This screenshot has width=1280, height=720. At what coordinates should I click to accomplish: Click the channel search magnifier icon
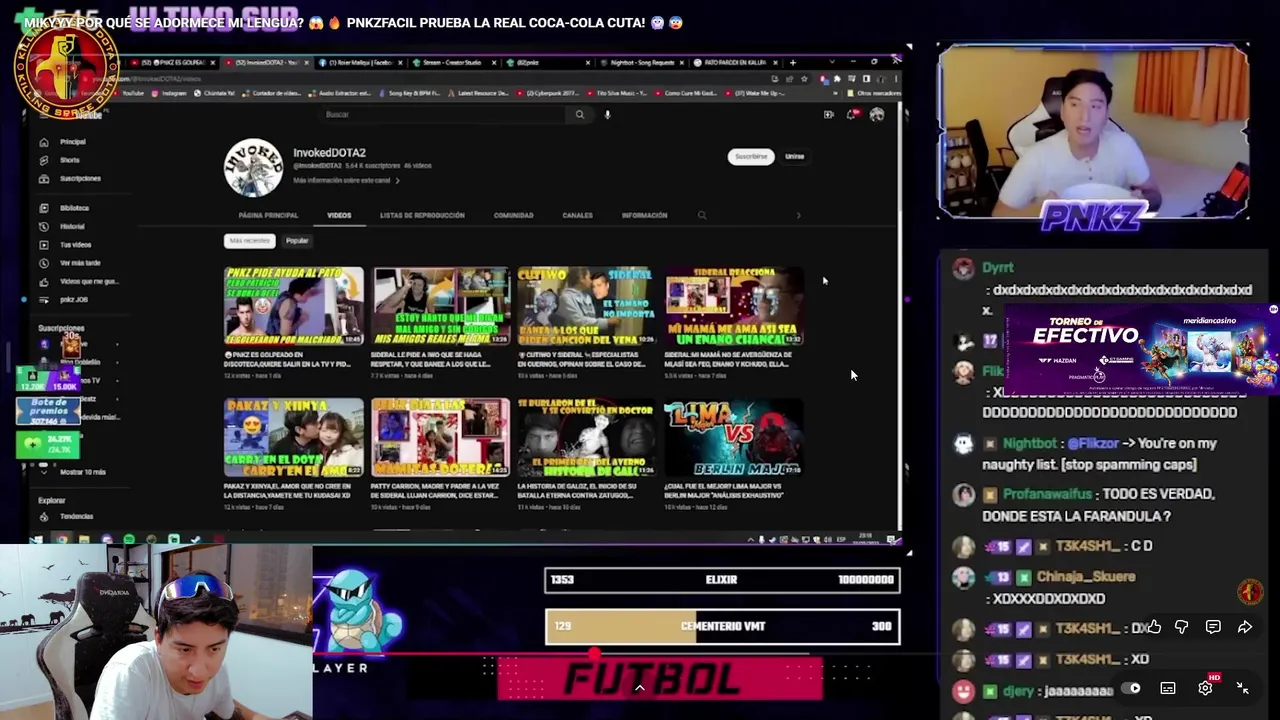tap(702, 215)
